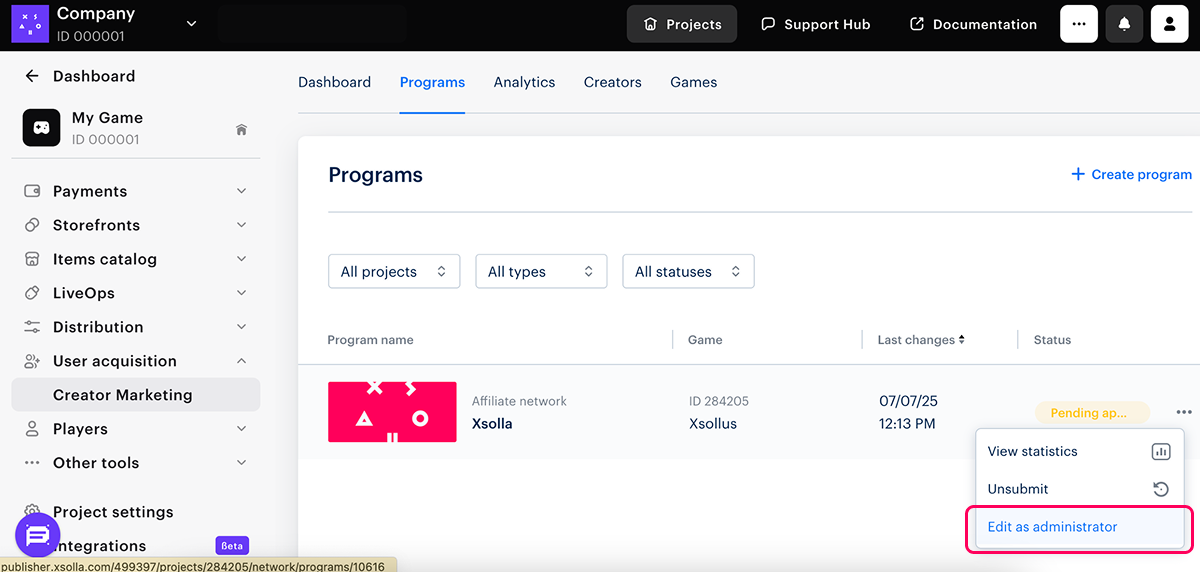The height and width of the screenshot is (572, 1200).
Task: Open the chat support bubble icon
Action: [38, 536]
